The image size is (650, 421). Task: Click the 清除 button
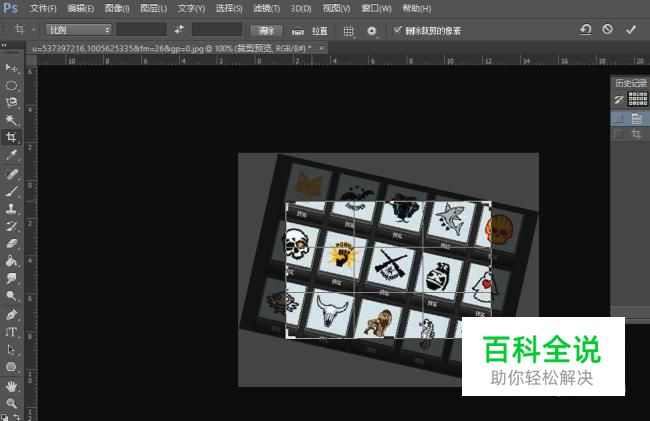(x=266, y=31)
